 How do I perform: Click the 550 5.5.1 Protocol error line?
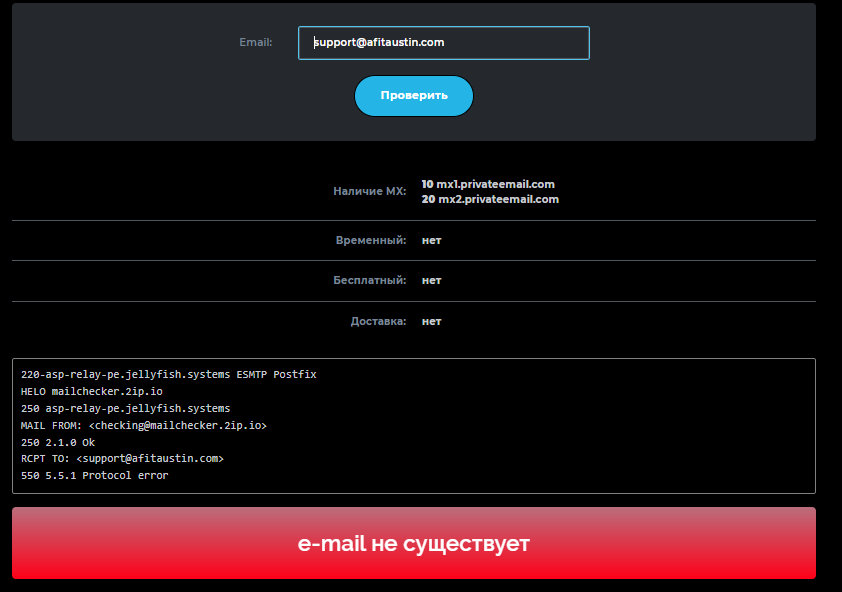[x=94, y=476]
